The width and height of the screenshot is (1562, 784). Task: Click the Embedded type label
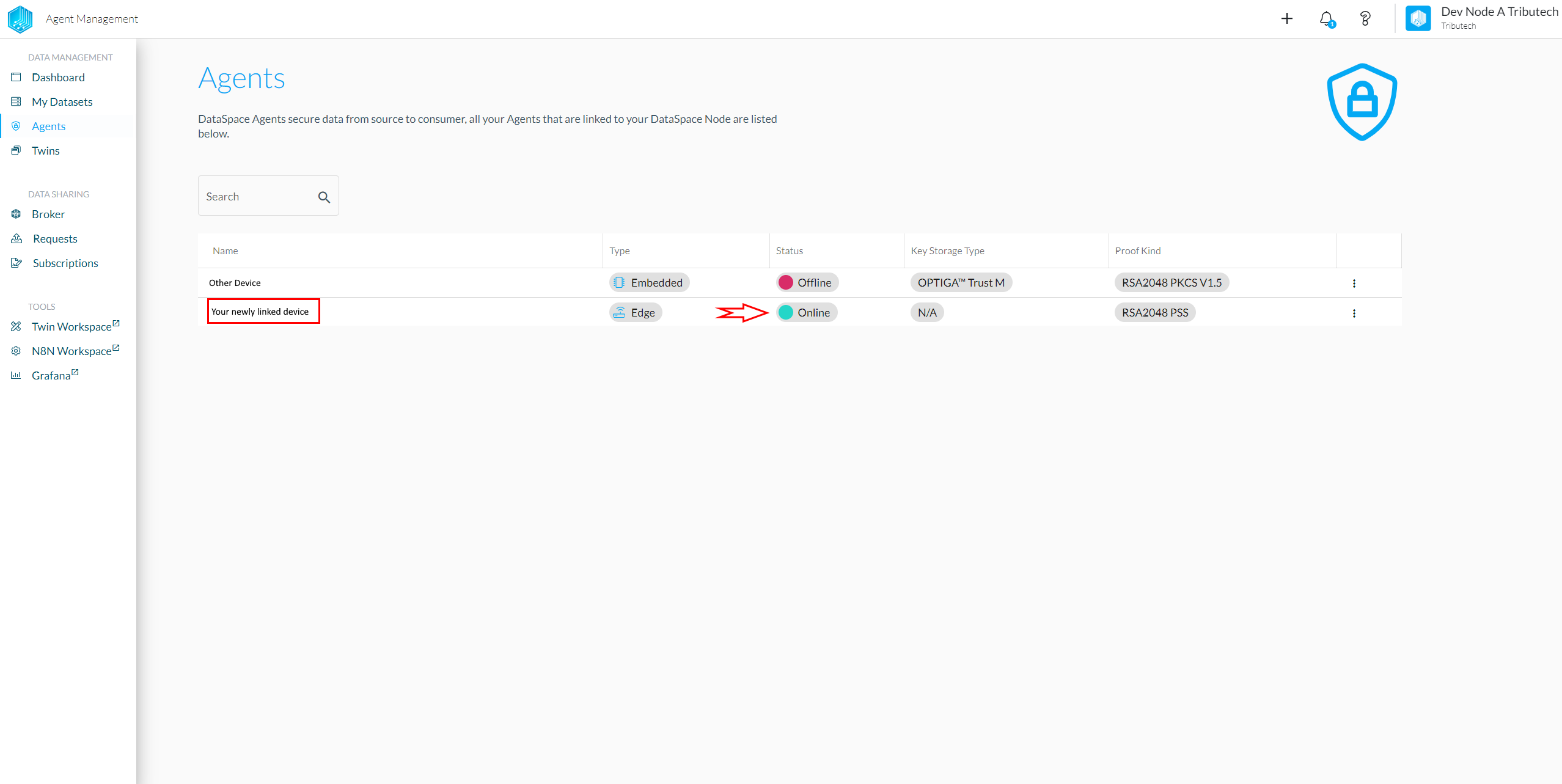click(x=657, y=282)
